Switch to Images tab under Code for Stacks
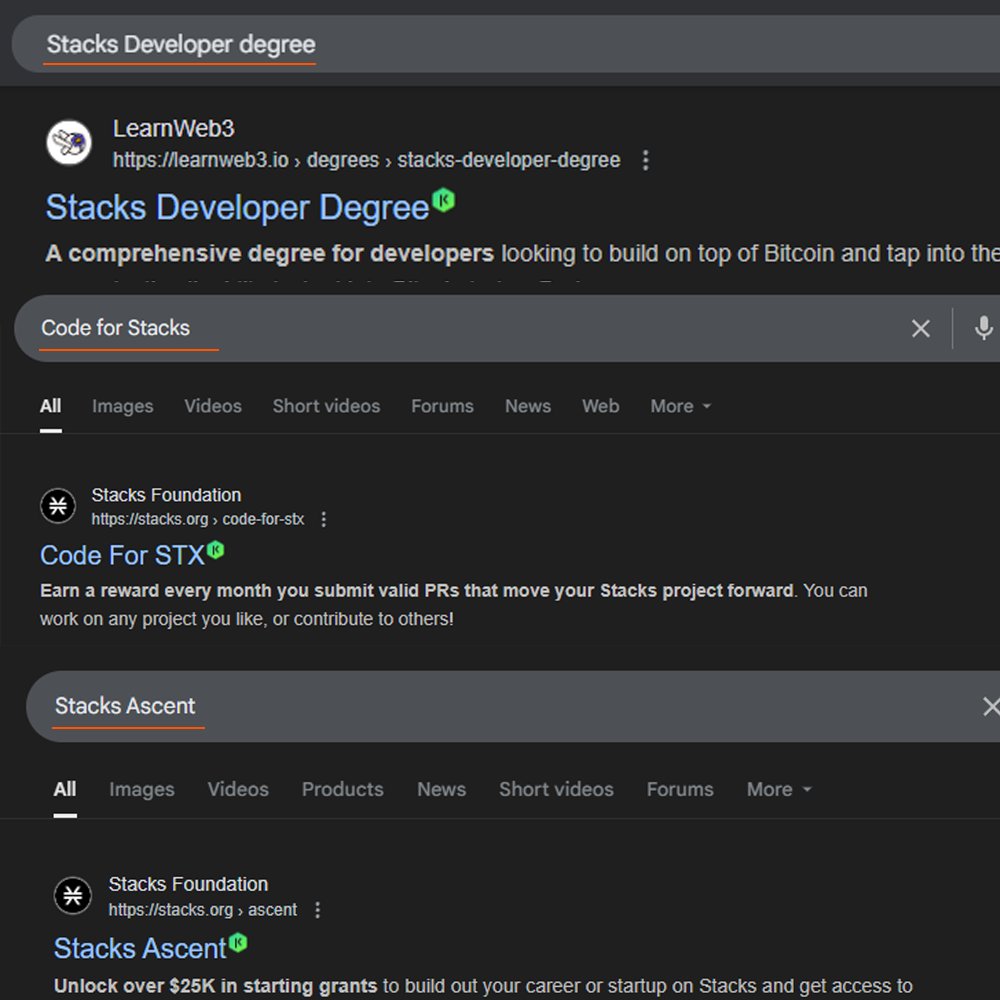1000x1000 pixels. pyautogui.click(x=122, y=406)
